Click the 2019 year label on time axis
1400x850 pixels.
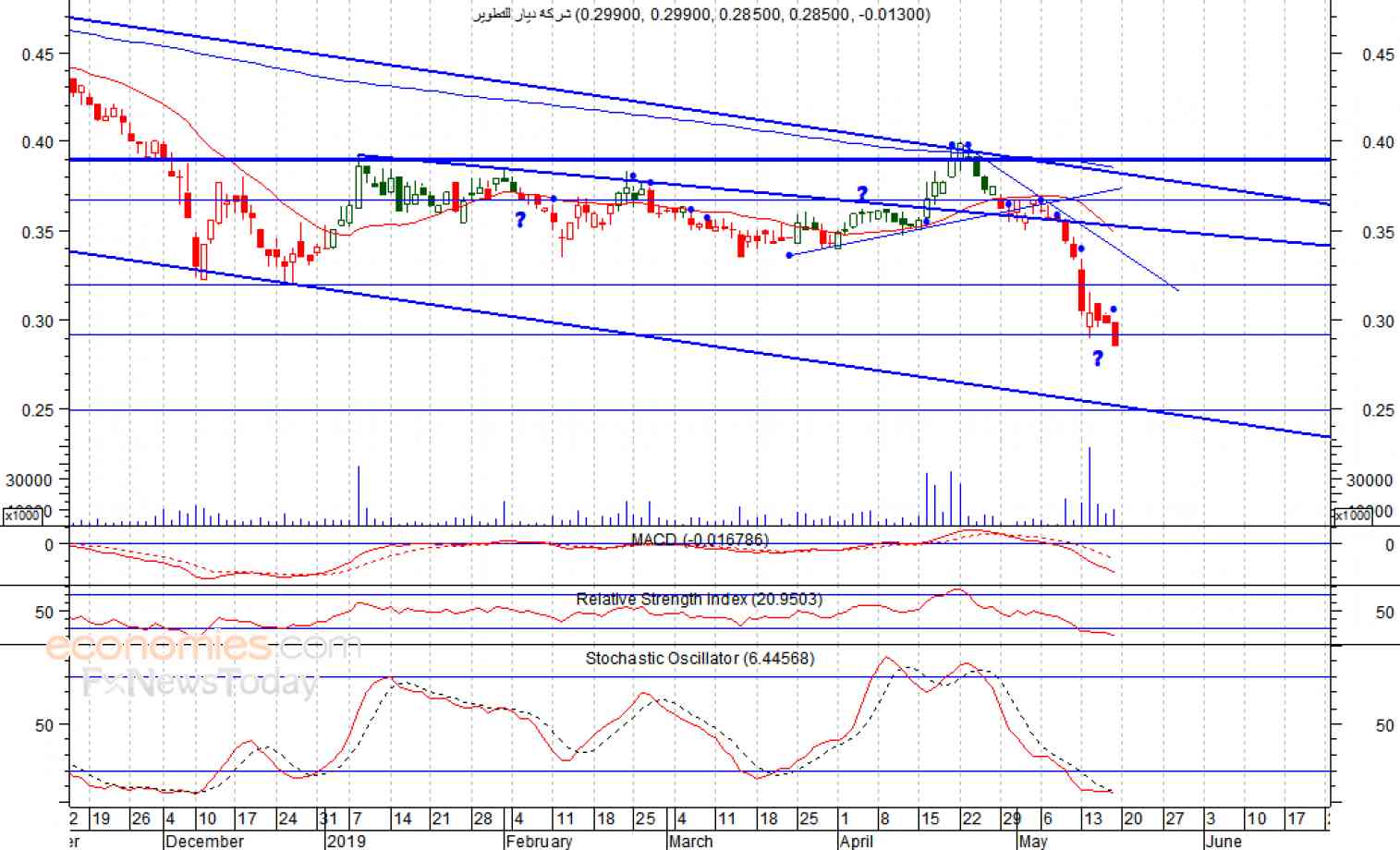click(x=346, y=841)
